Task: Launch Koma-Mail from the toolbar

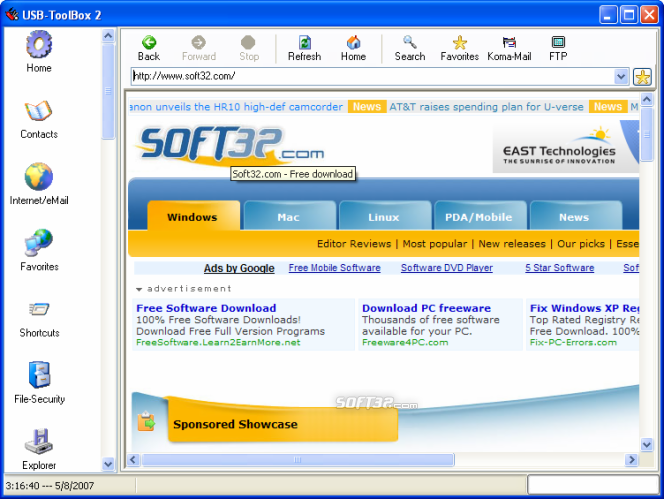Action: point(509,48)
